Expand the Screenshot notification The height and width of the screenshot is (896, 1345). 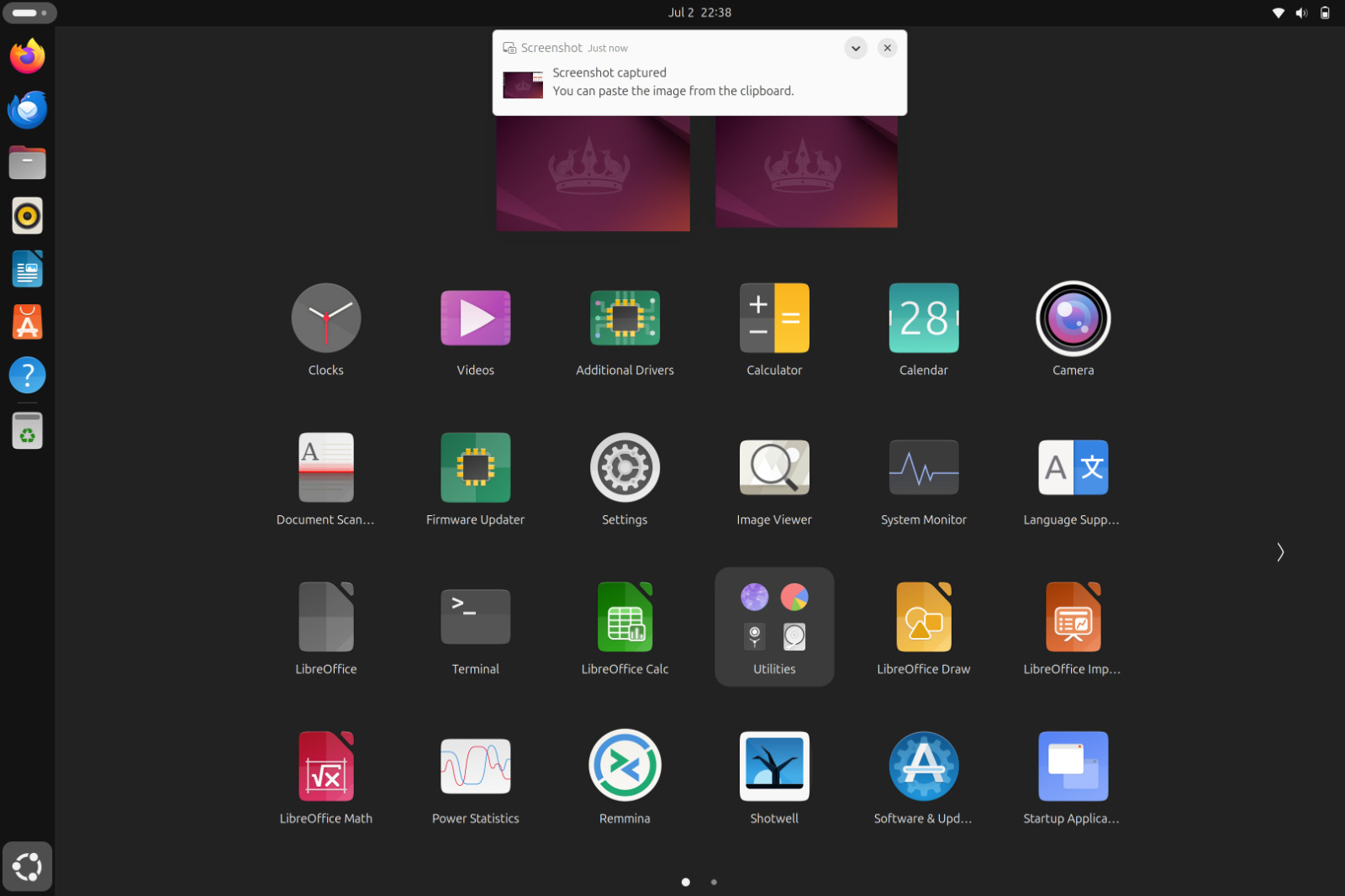click(x=855, y=48)
